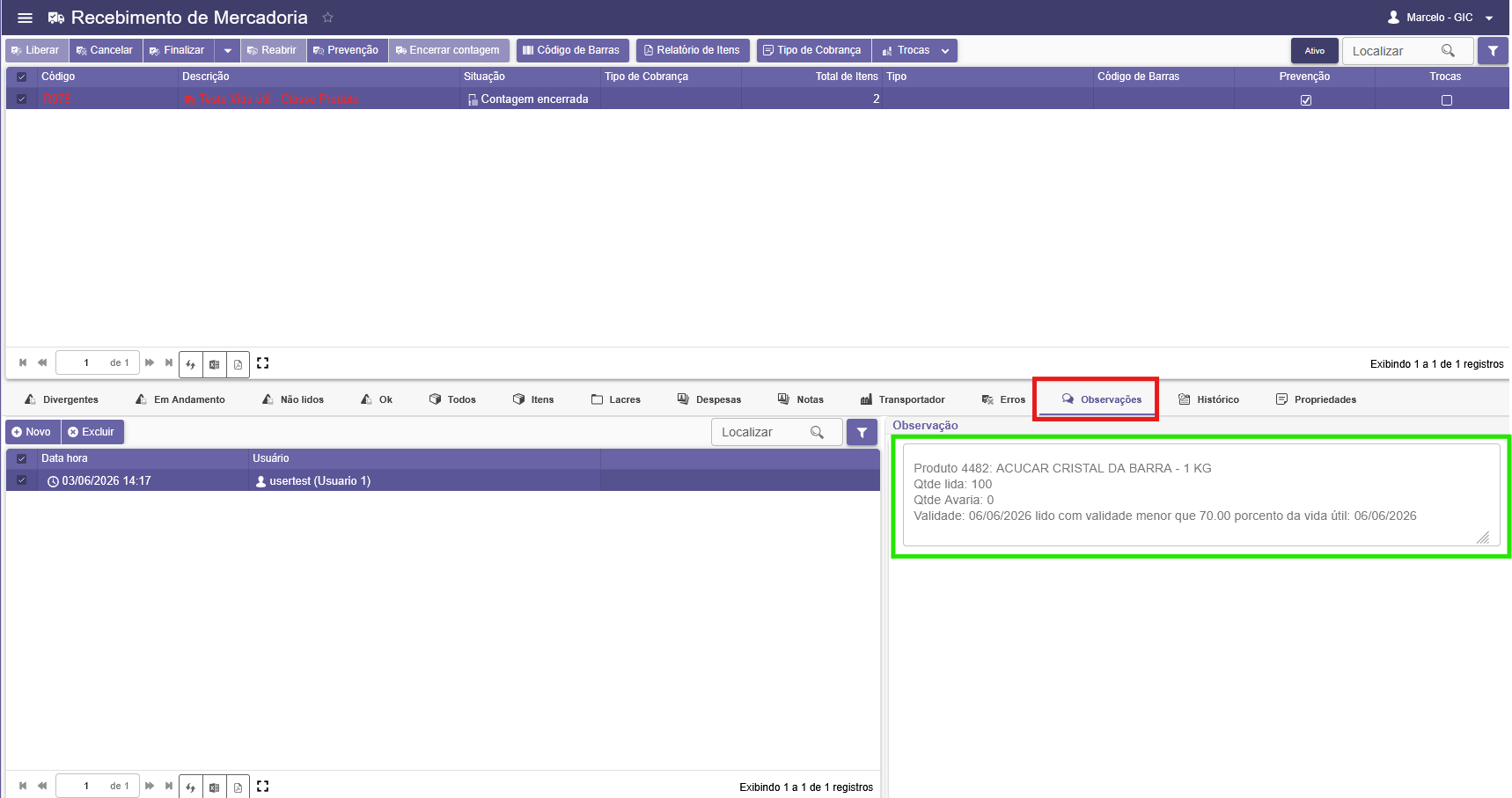Open the observations filter funnel icon

[862, 432]
